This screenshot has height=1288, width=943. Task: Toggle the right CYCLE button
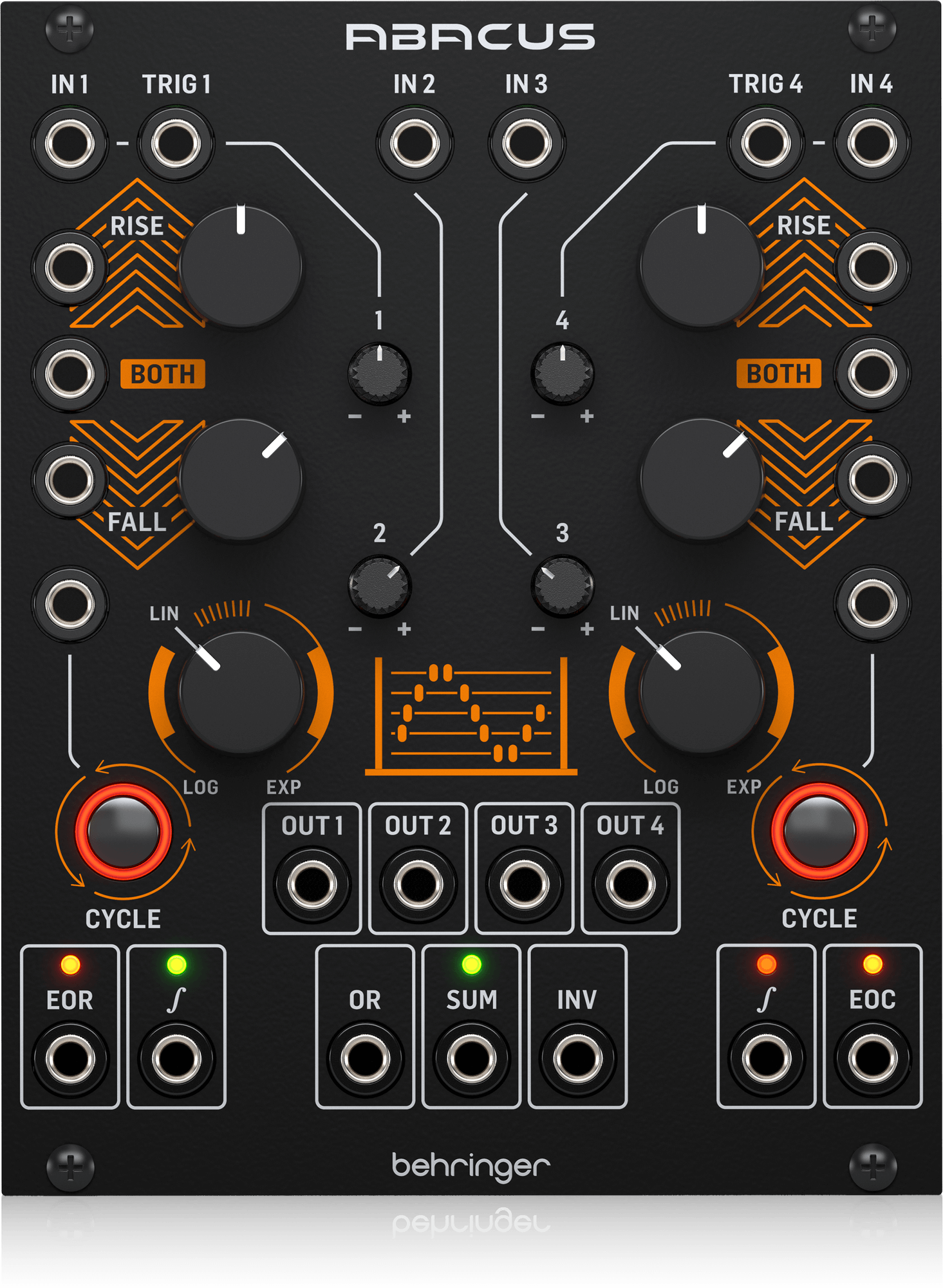click(819, 831)
